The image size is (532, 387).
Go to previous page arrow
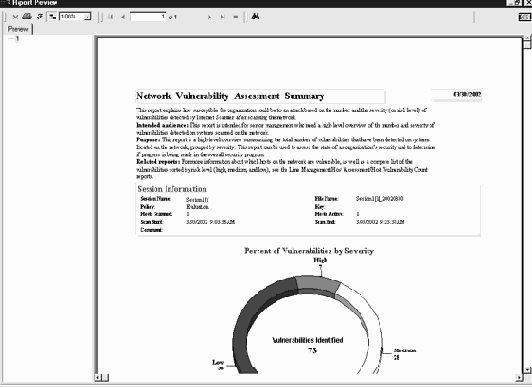point(123,17)
